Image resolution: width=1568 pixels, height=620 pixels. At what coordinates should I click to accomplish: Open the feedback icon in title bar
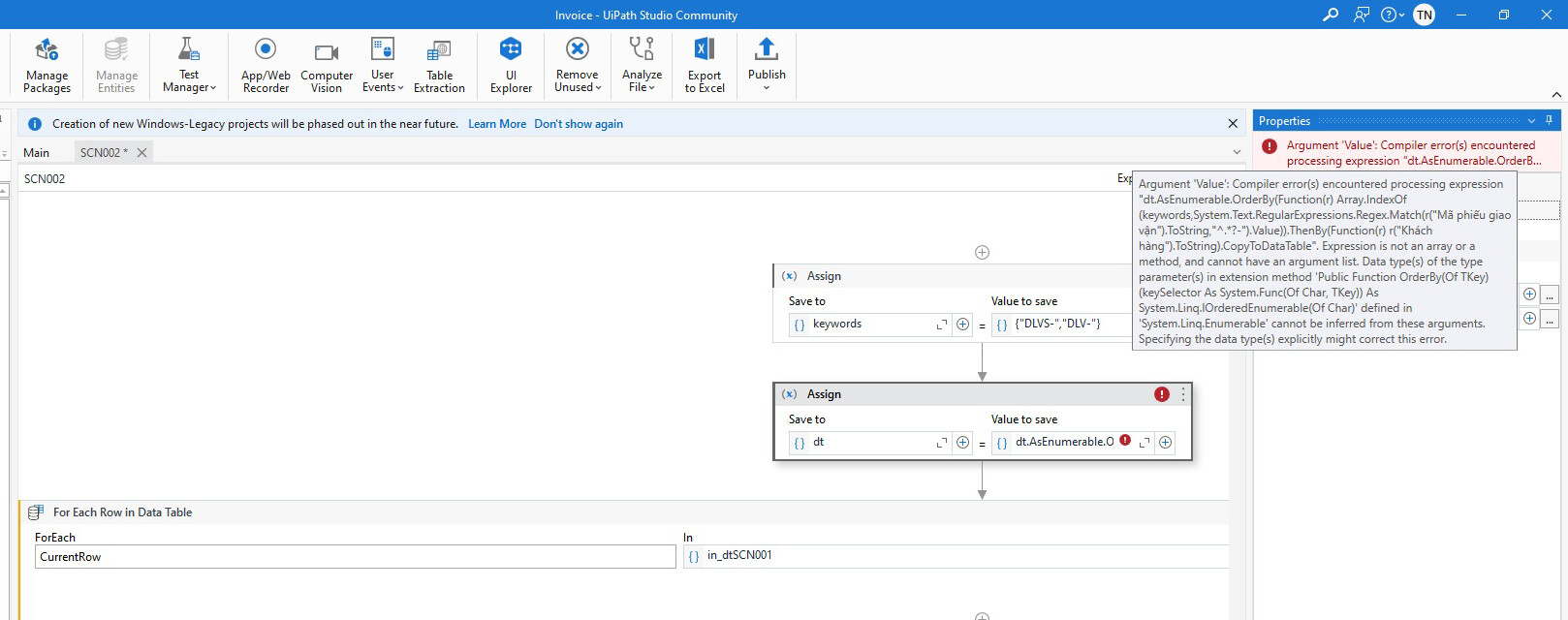[1362, 15]
